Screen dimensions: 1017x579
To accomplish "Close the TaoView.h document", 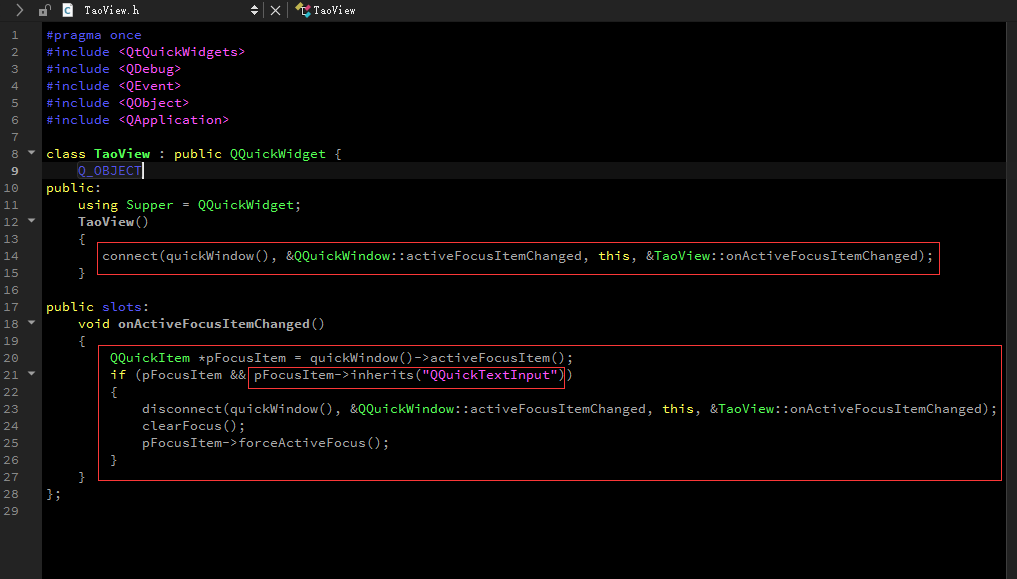I will [276, 10].
